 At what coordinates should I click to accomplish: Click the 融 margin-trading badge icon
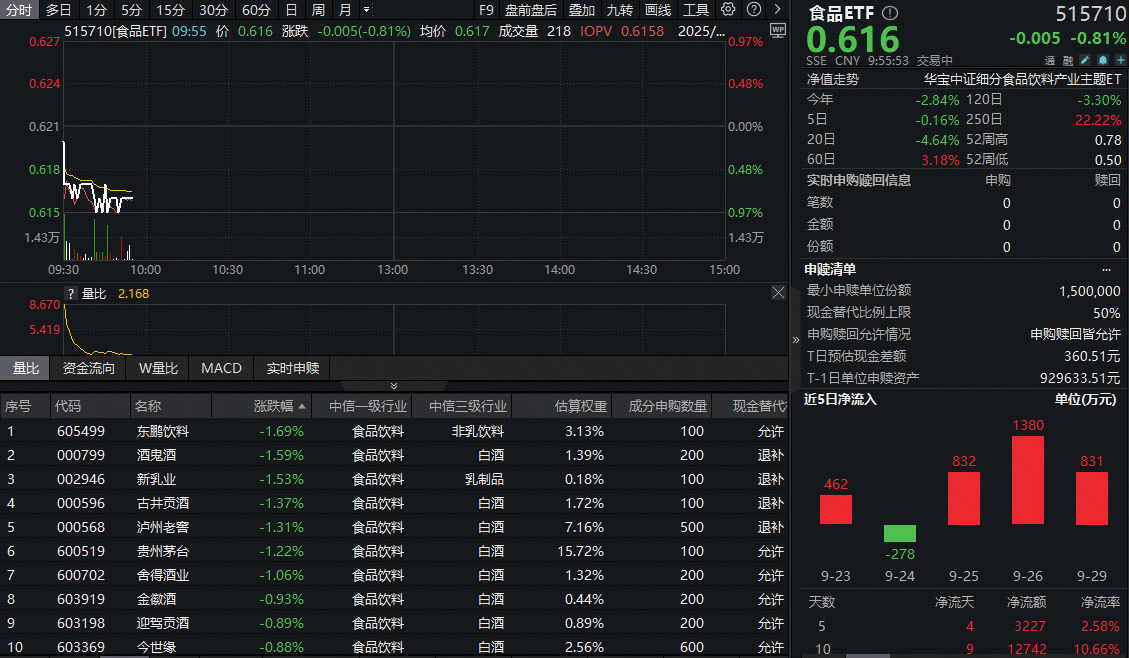(x=1069, y=60)
